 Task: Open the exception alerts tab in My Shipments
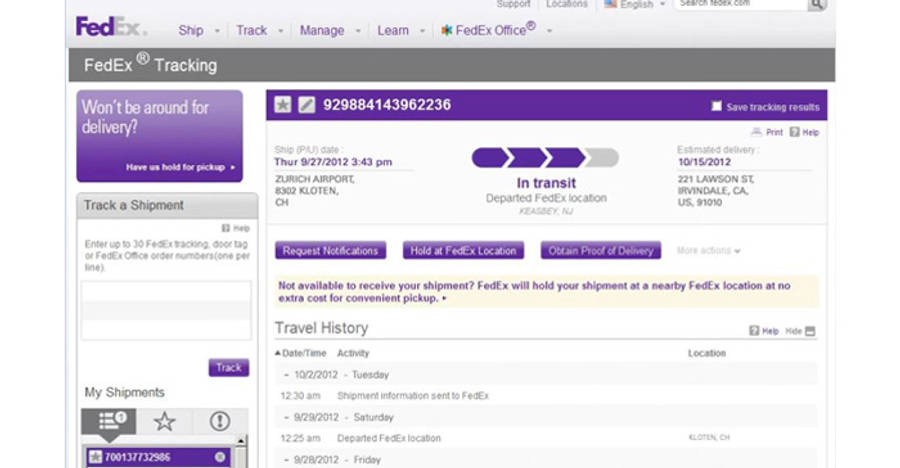pyautogui.click(x=219, y=421)
